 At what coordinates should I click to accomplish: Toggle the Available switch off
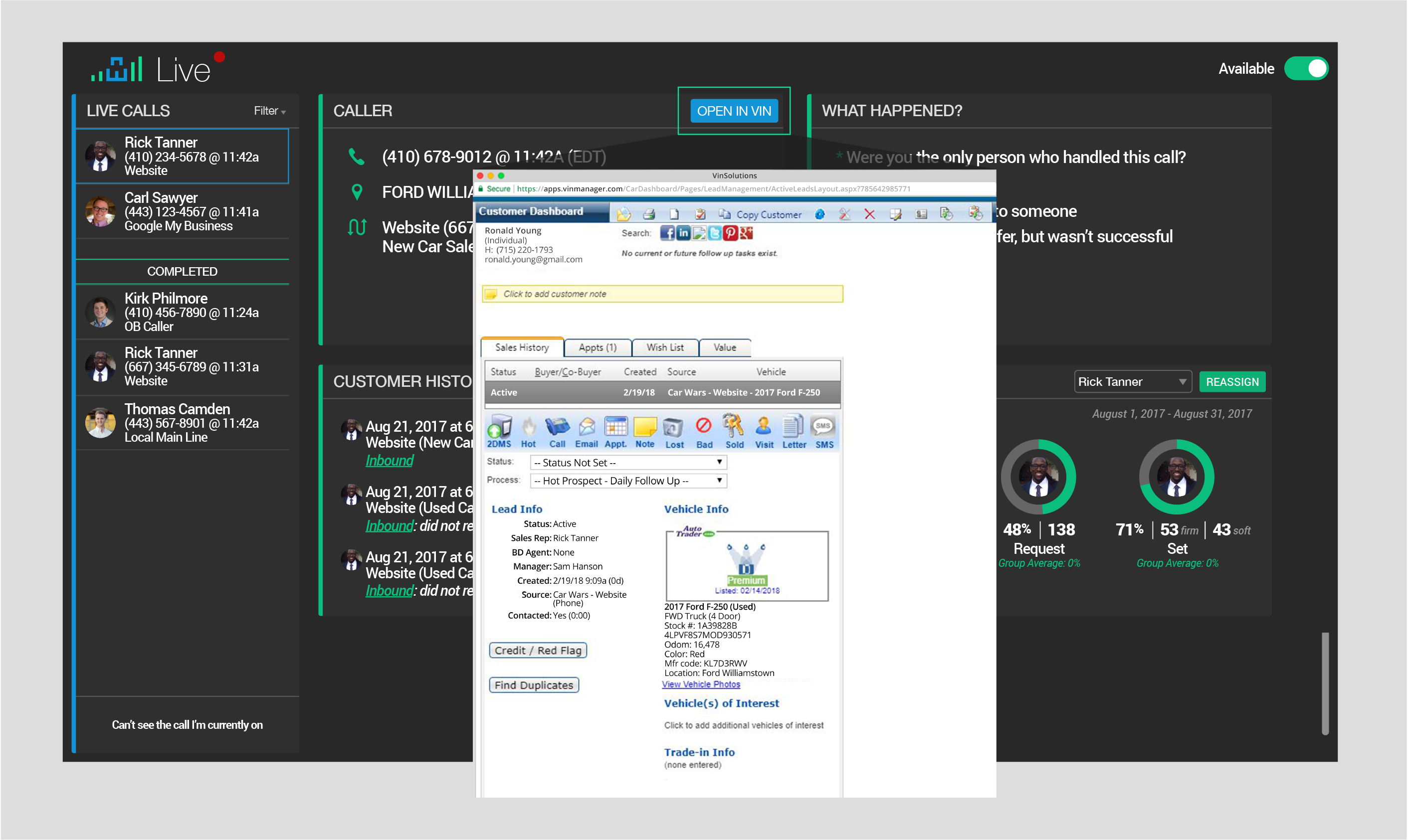tap(1306, 68)
